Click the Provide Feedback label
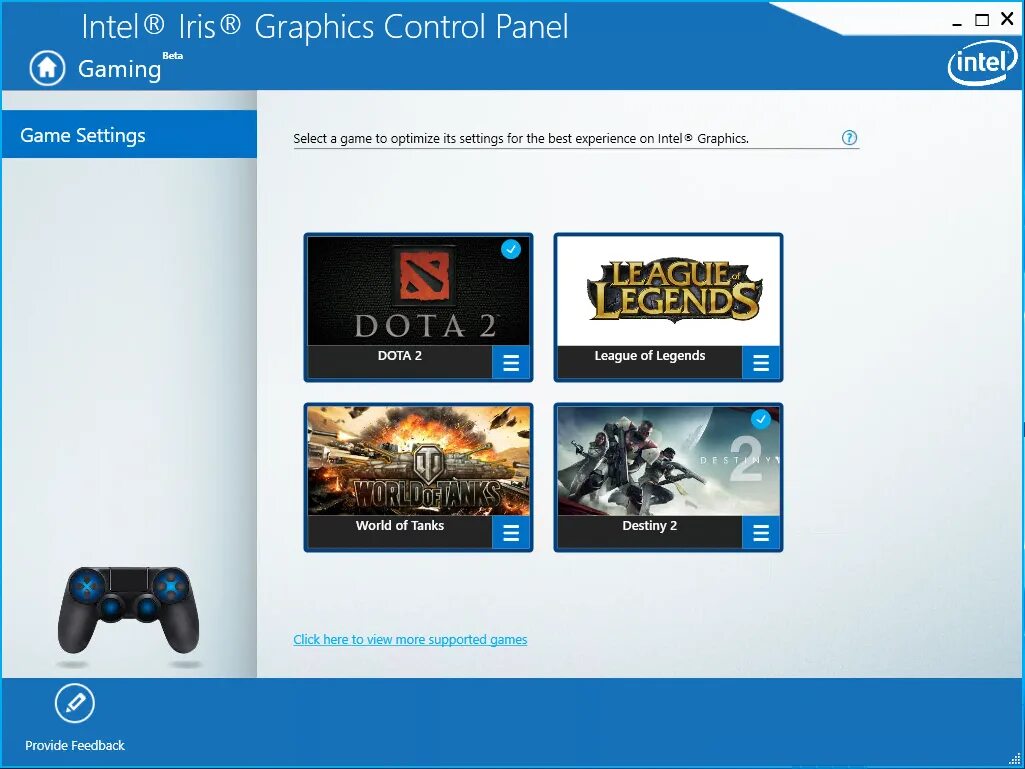The height and width of the screenshot is (769, 1025). coord(75,745)
